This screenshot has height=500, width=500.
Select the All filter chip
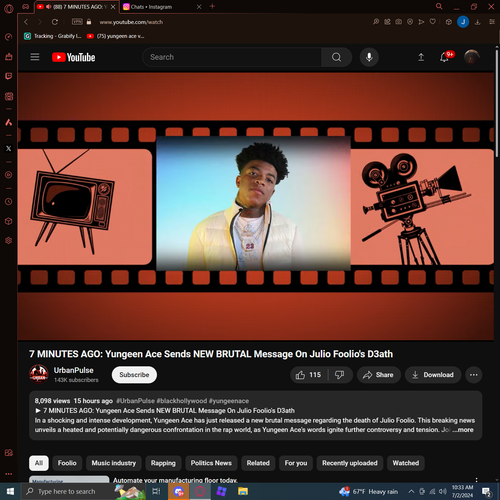tap(39, 463)
